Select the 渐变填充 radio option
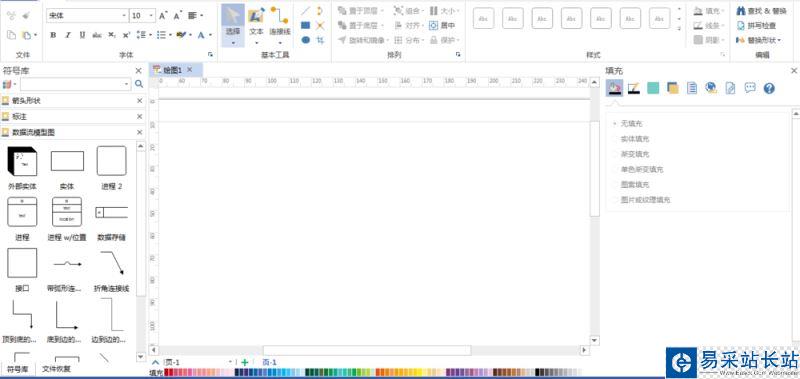 tap(631, 154)
